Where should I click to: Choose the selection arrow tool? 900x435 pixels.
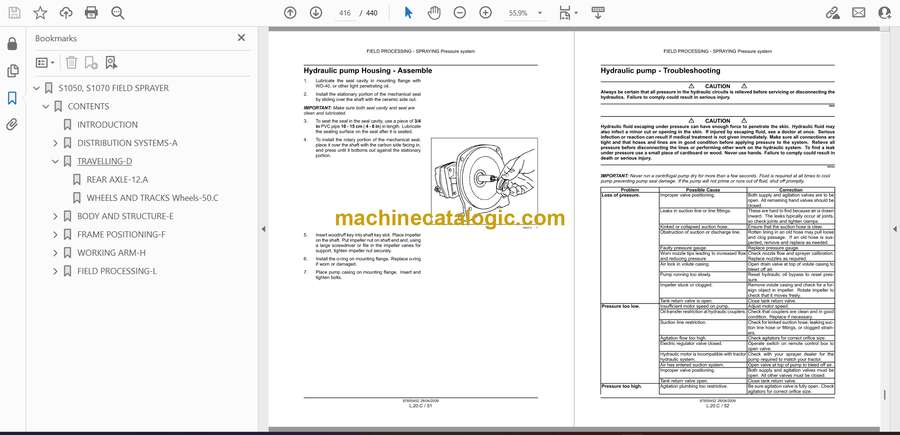(x=408, y=13)
